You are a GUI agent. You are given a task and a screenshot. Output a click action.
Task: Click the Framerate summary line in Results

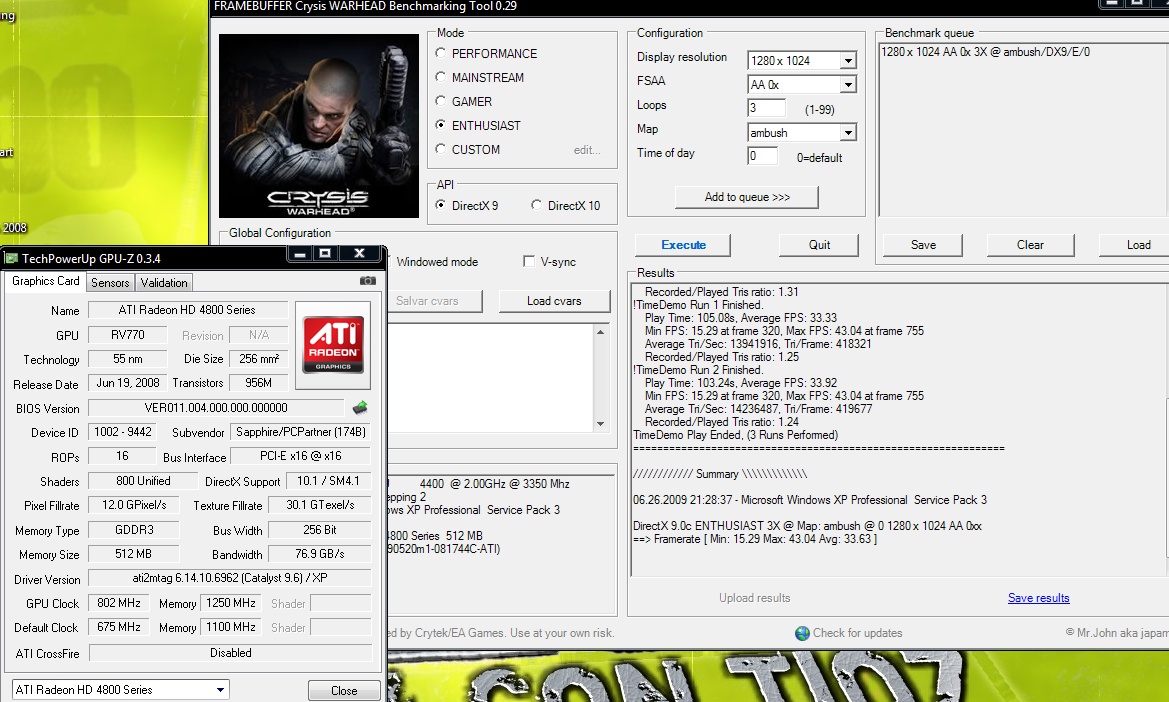pos(754,539)
